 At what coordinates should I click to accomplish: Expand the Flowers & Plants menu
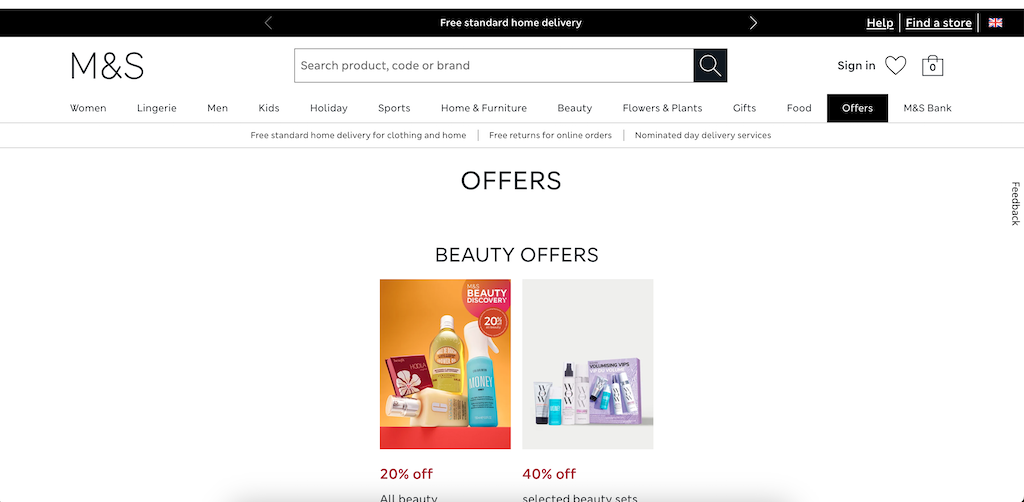pyautogui.click(x=662, y=108)
